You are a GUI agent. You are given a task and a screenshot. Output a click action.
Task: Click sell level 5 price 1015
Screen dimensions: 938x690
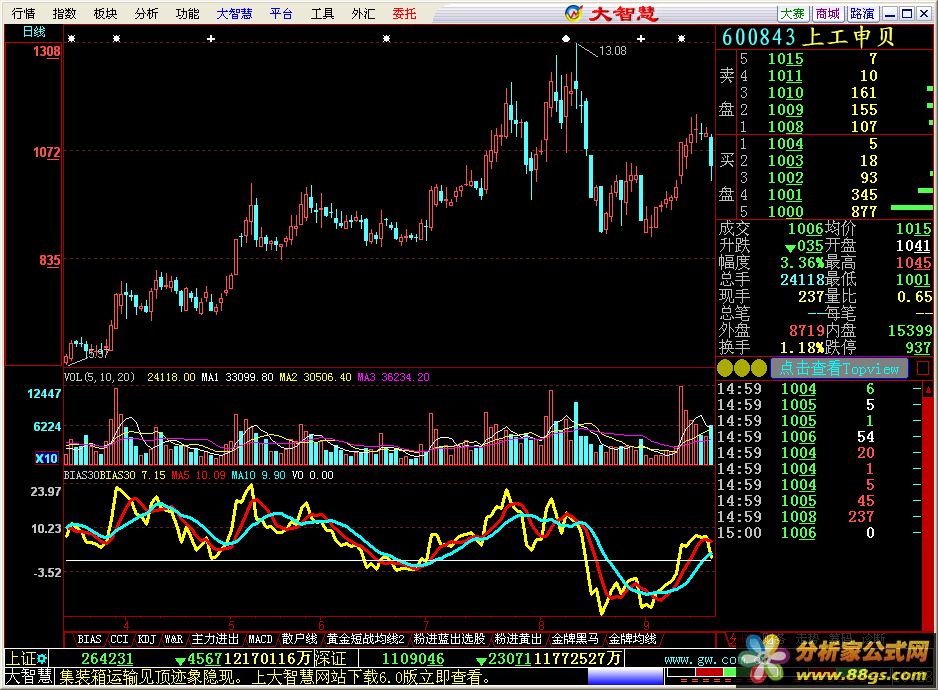coord(785,59)
